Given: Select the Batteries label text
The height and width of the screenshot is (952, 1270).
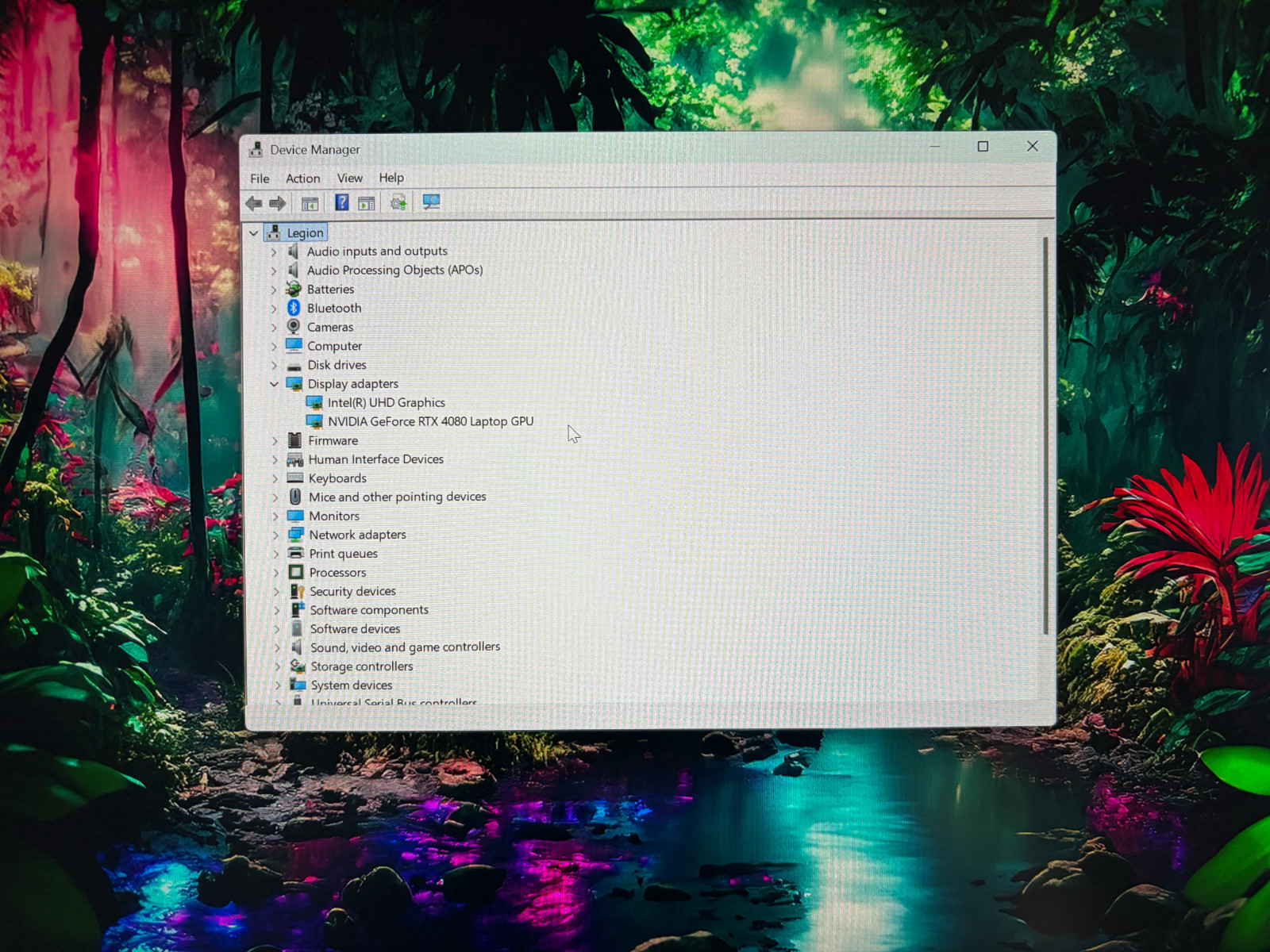Looking at the screenshot, I should (x=330, y=290).
